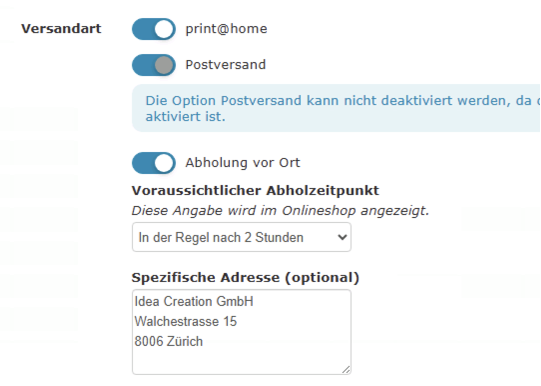This screenshot has height=386, width=541.
Task: Click the italic hint 'Diese Angabe wird im Onlineshop angezeigt.'
Action: [280, 210]
